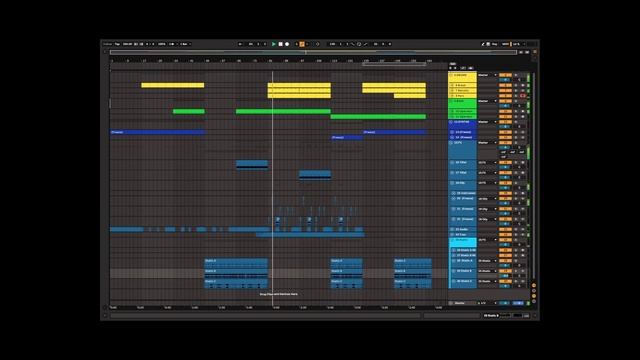Disarm the red record-arm button in yellow group
This screenshot has height=360, width=640.
(523, 96)
